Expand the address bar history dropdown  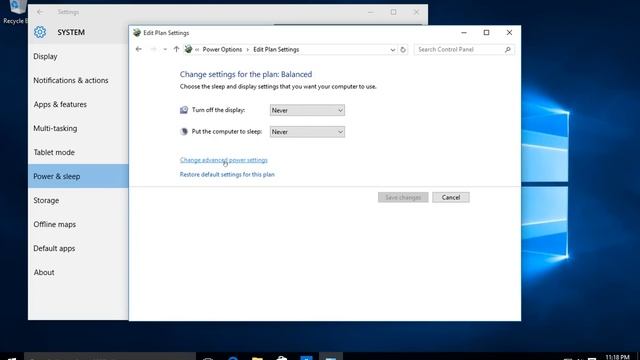coord(393,50)
